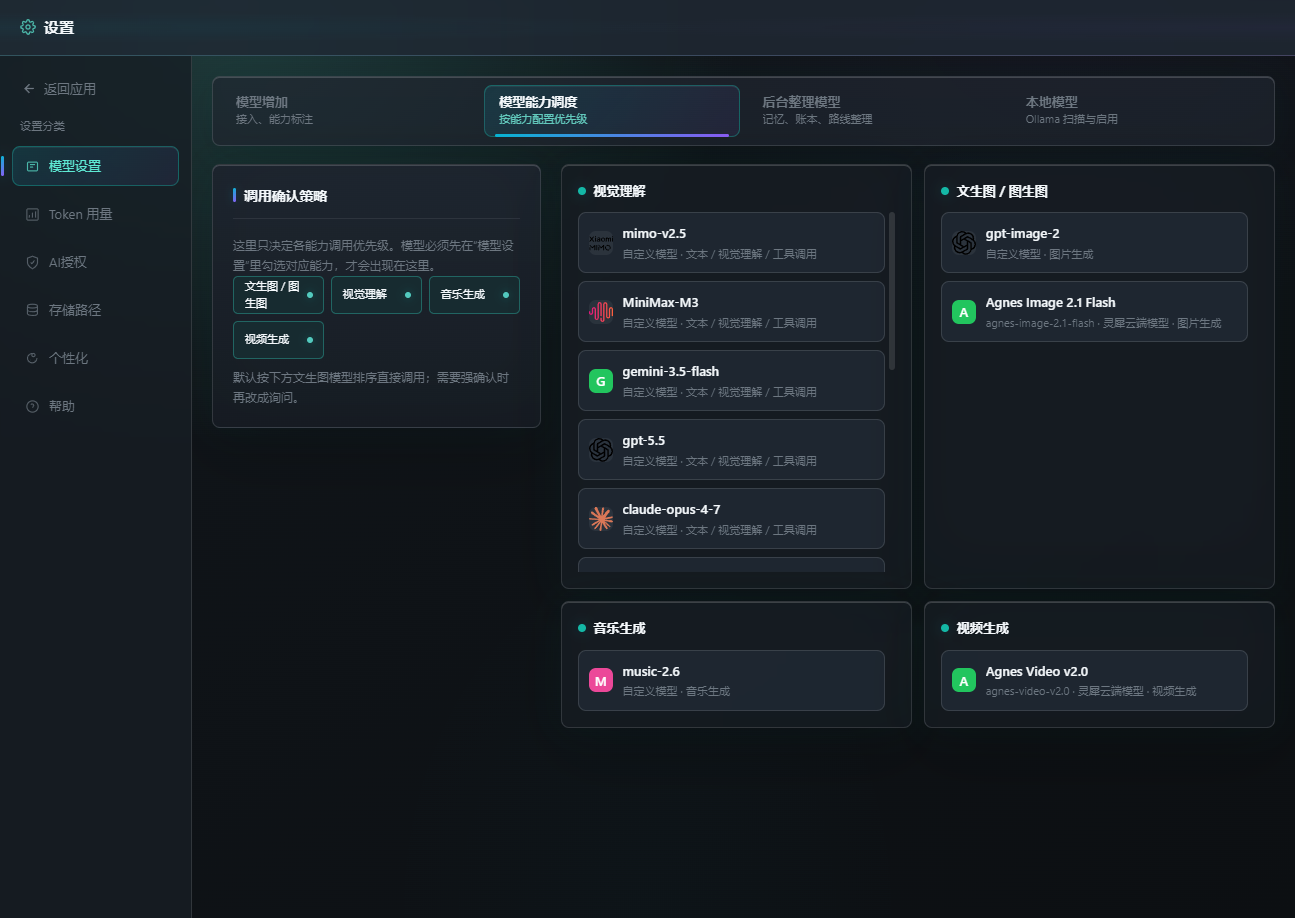Click the AI授权 shield icon

[x=32, y=262]
